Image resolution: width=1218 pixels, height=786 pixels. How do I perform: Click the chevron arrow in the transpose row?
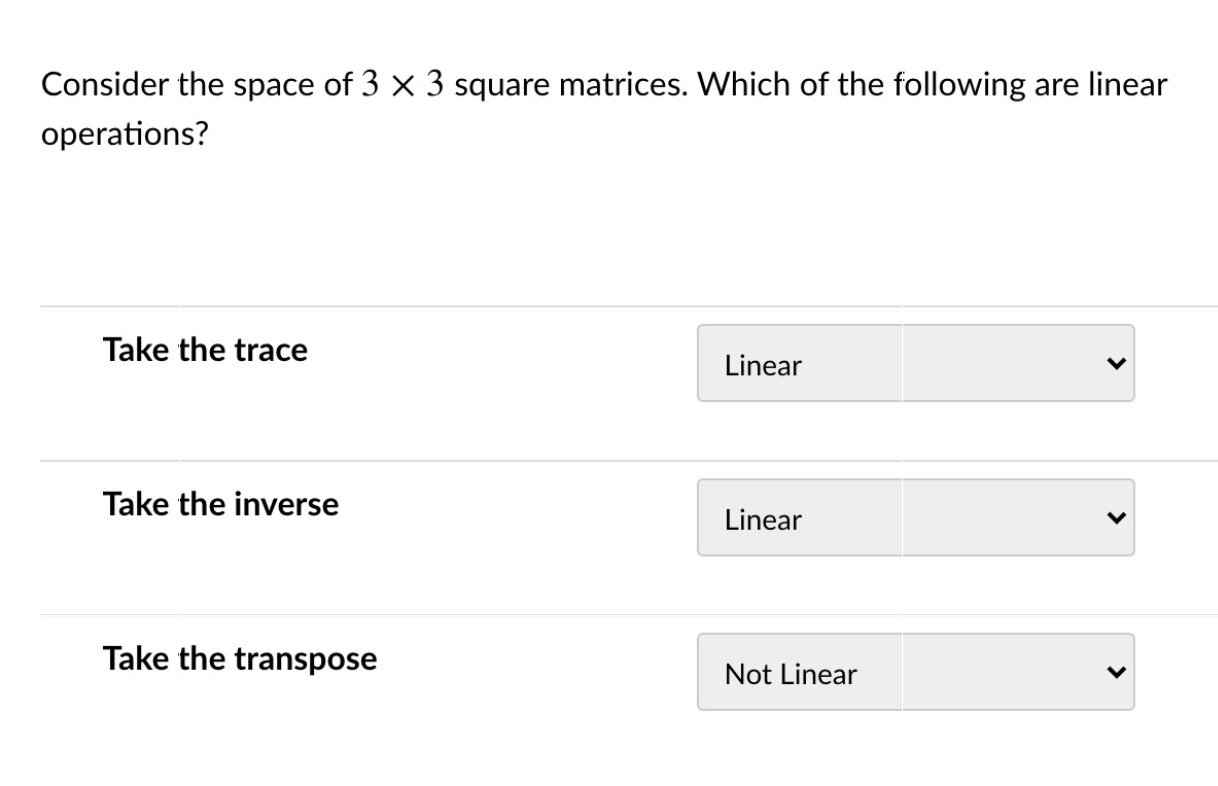1116,672
